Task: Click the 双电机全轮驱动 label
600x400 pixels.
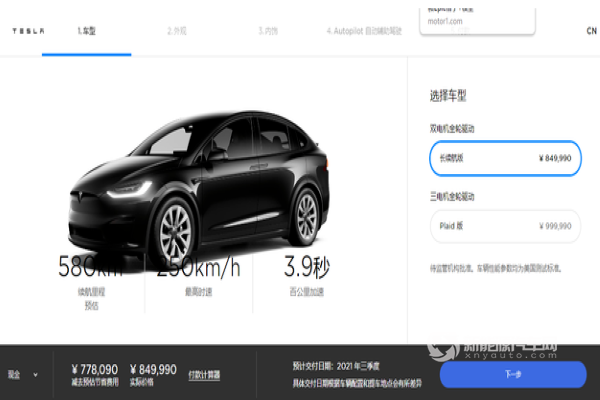Action: (x=452, y=129)
